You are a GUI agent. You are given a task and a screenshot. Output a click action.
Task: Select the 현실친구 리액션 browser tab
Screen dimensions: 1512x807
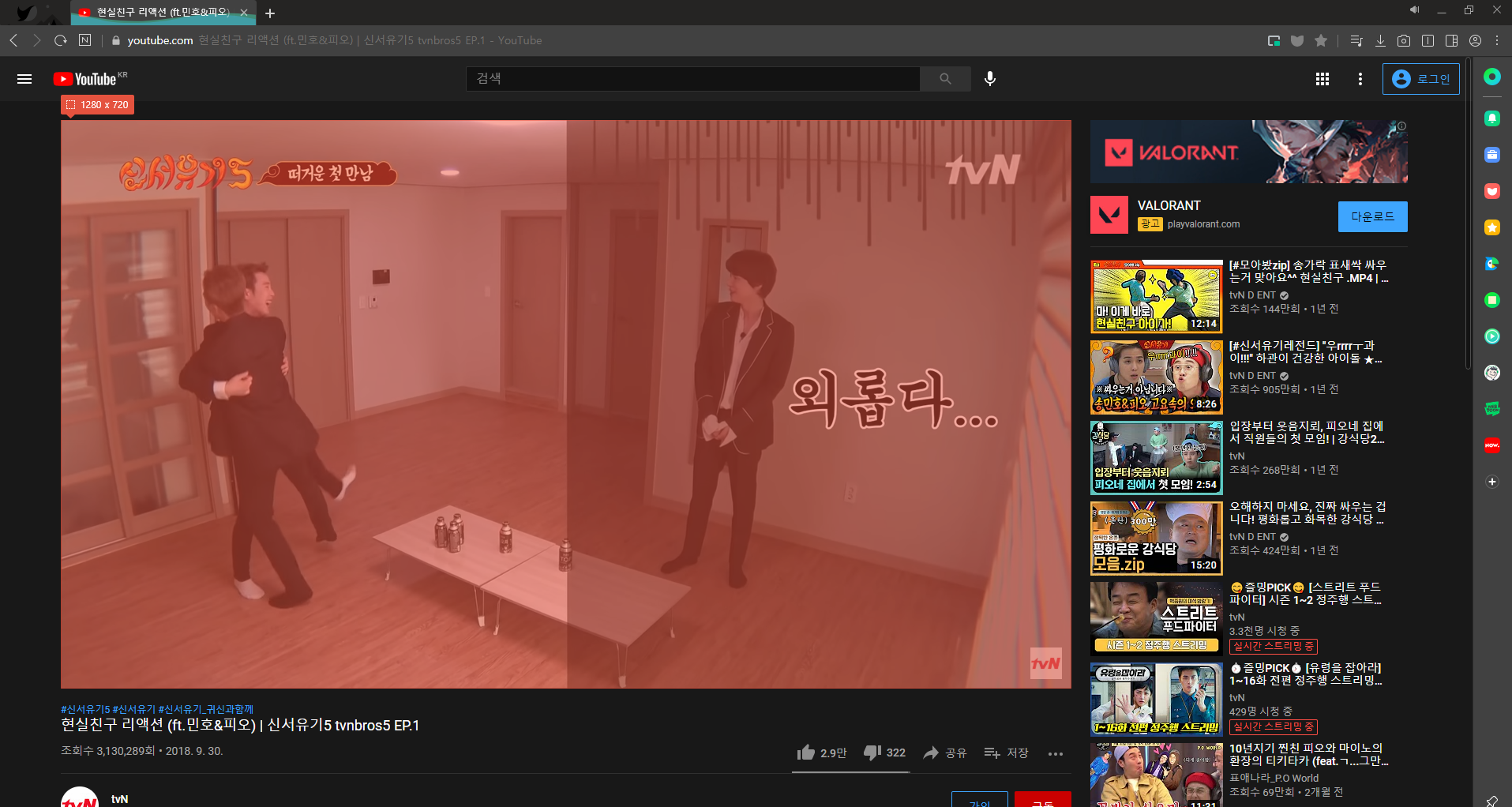(x=162, y=13)
